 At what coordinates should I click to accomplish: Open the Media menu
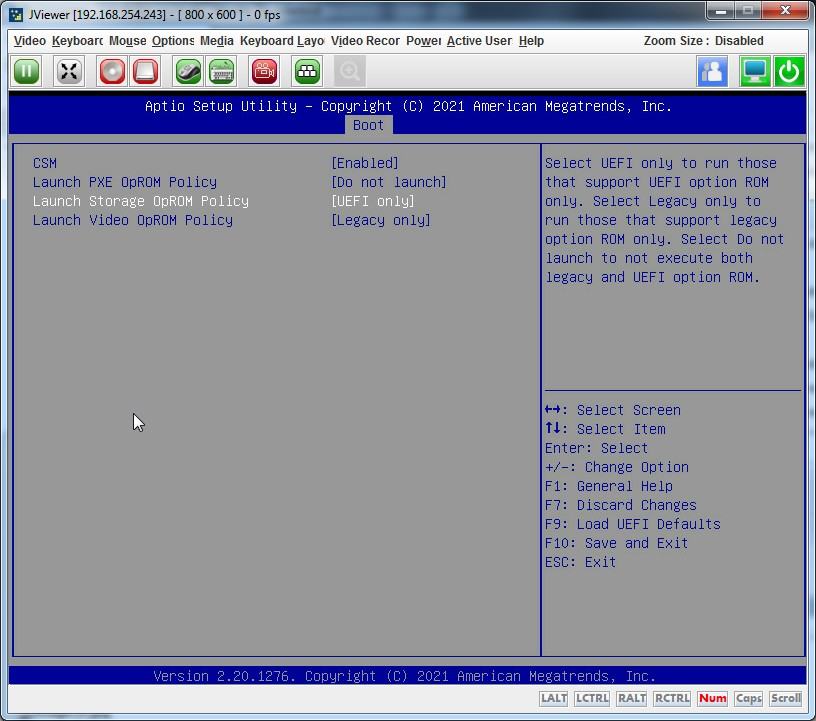pos(216,41)
